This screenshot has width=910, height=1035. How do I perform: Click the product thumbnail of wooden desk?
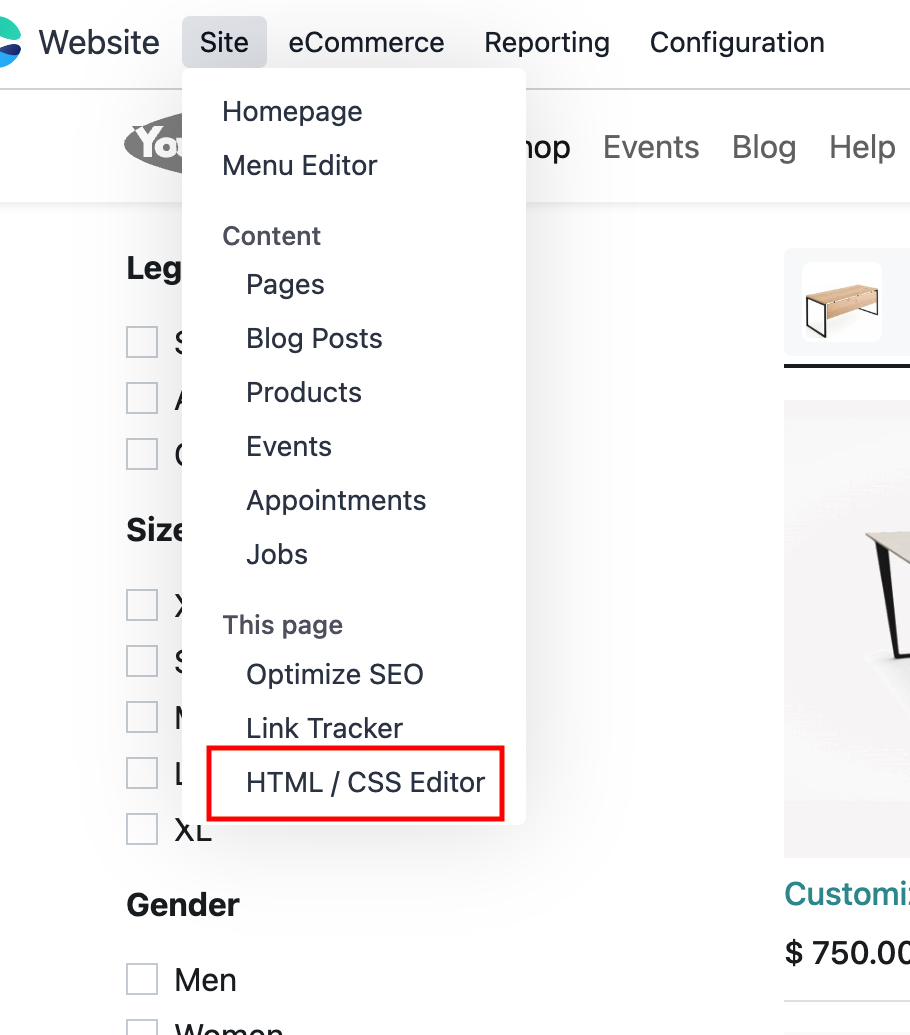(x=841, y=302)
